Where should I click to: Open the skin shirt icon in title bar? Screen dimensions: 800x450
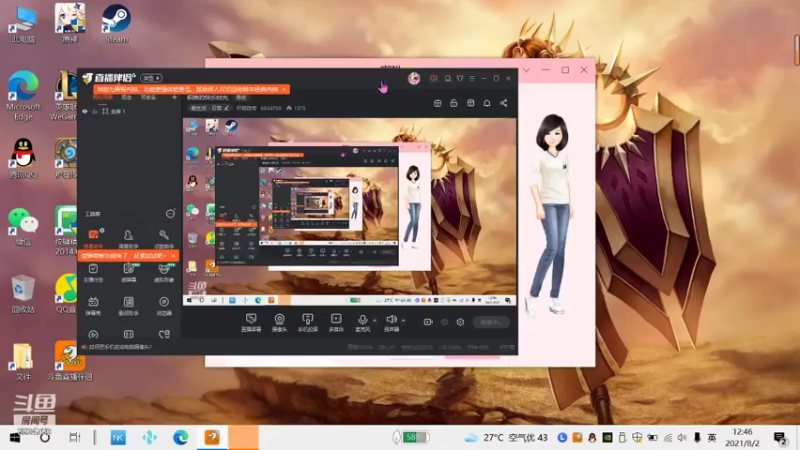tap(460, 79)
